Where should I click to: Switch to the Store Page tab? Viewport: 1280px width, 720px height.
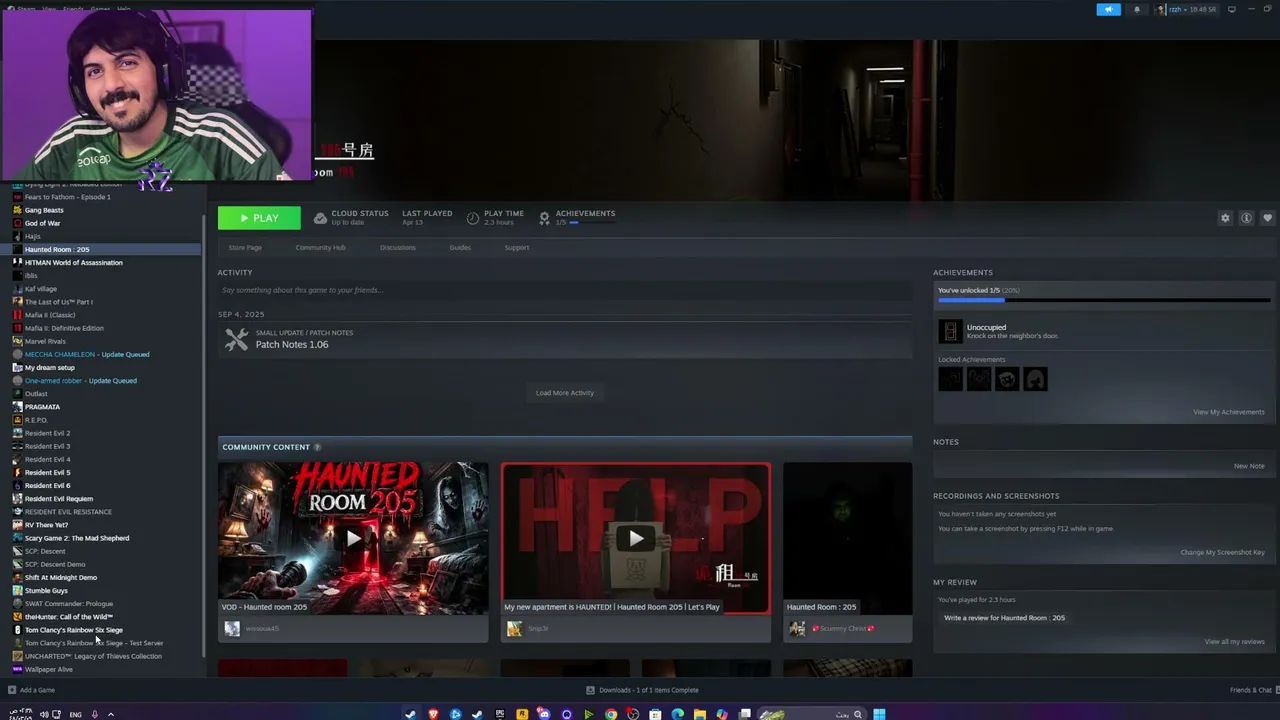point(245,248)
